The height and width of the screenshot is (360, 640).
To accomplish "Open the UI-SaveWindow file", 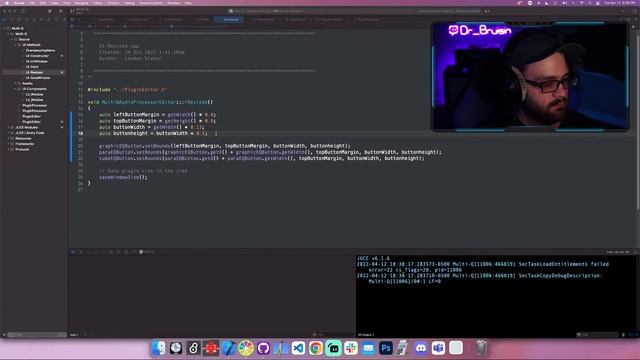I will tap(38, 78).
